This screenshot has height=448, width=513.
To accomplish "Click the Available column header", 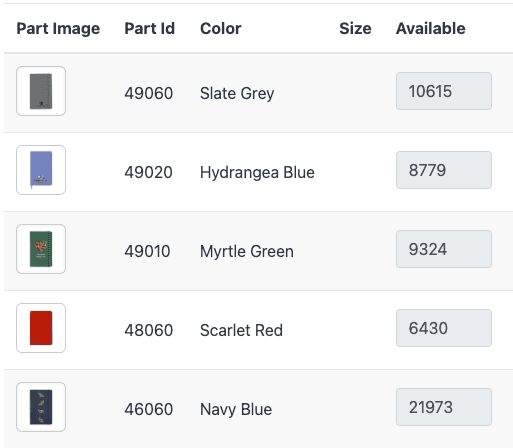I will [431, 29].
